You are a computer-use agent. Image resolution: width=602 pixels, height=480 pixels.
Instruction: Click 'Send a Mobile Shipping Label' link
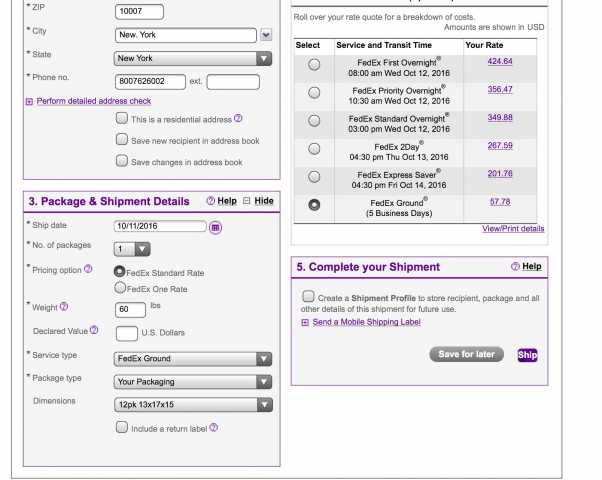(366, 322)
